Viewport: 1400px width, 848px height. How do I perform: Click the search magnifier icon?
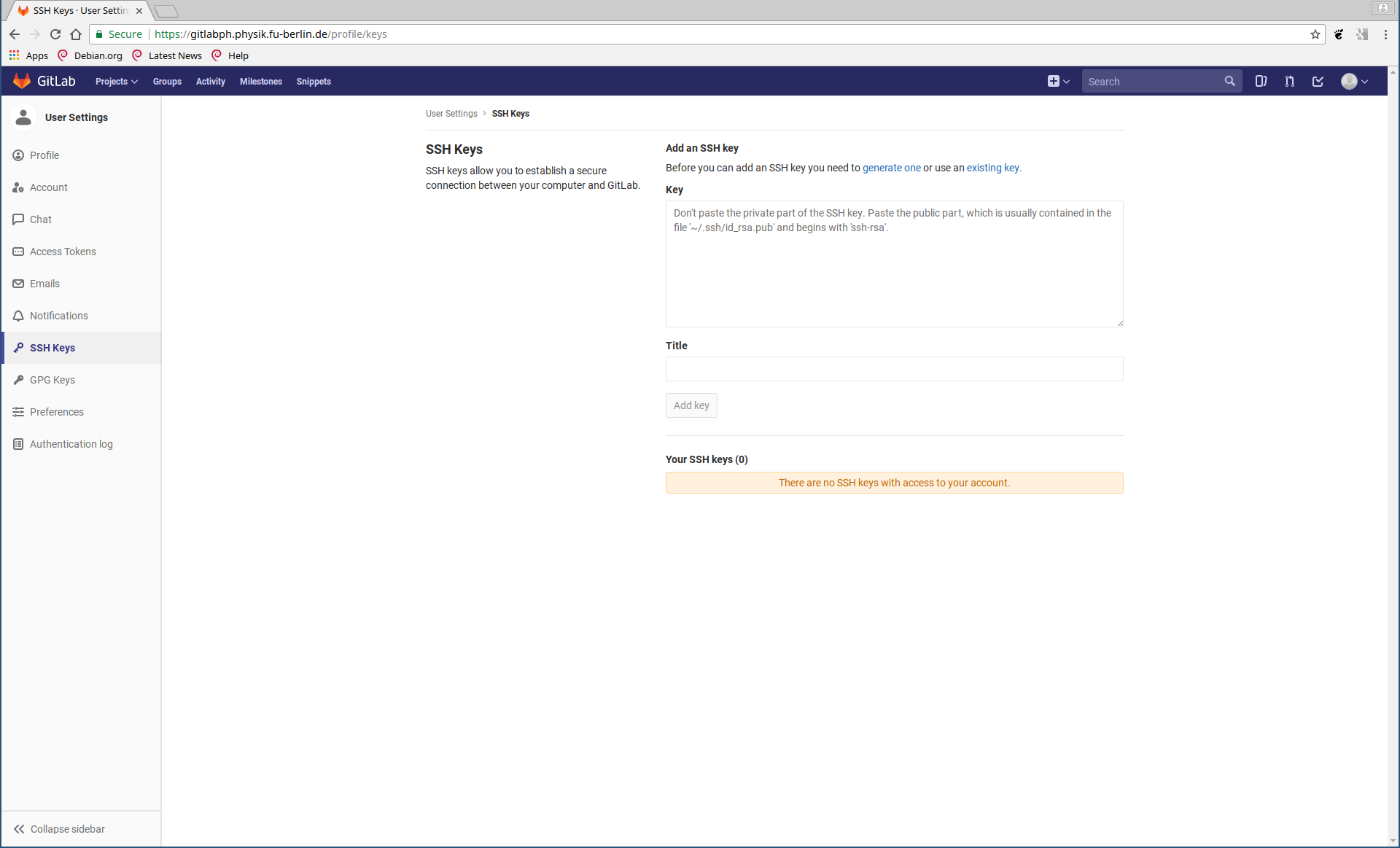pyautogui.click(x=1229, y=81)
